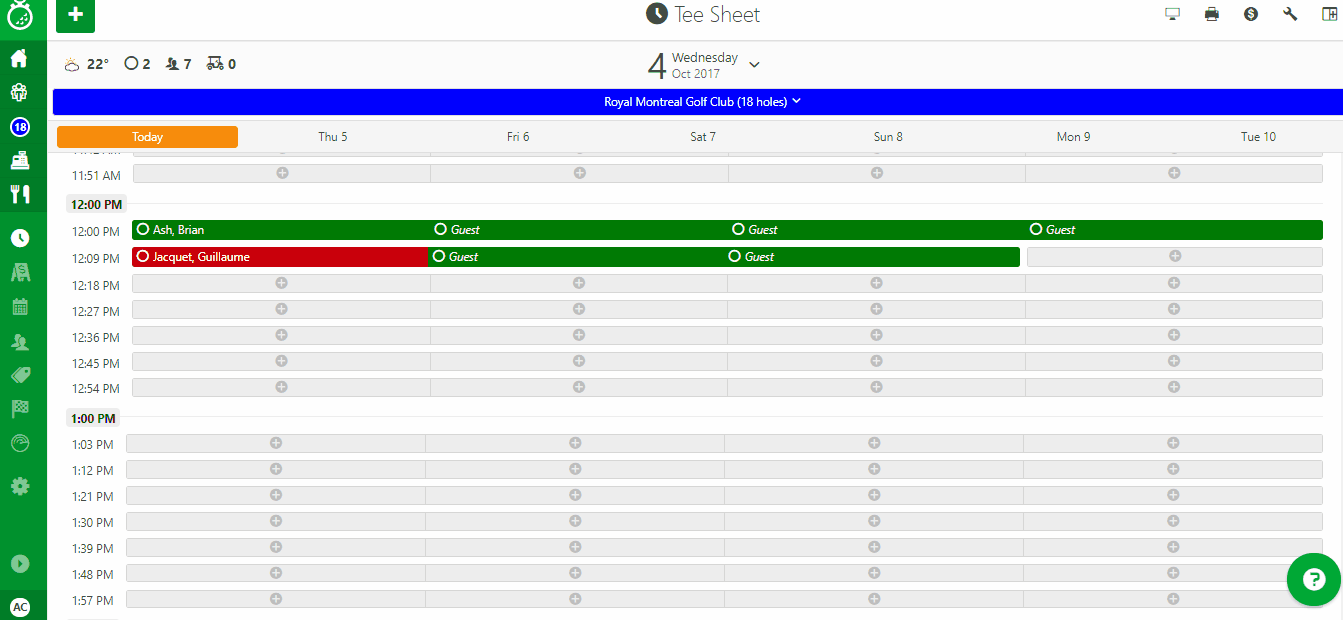Screen dimensions: 1343x620
Task: Click the monitor display icon
Action: tap(1172, 14)
